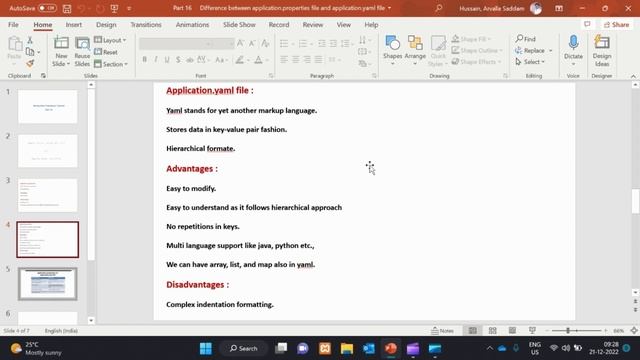
Task: Switch to the Slide Show tab
Action: coord(239,24)
